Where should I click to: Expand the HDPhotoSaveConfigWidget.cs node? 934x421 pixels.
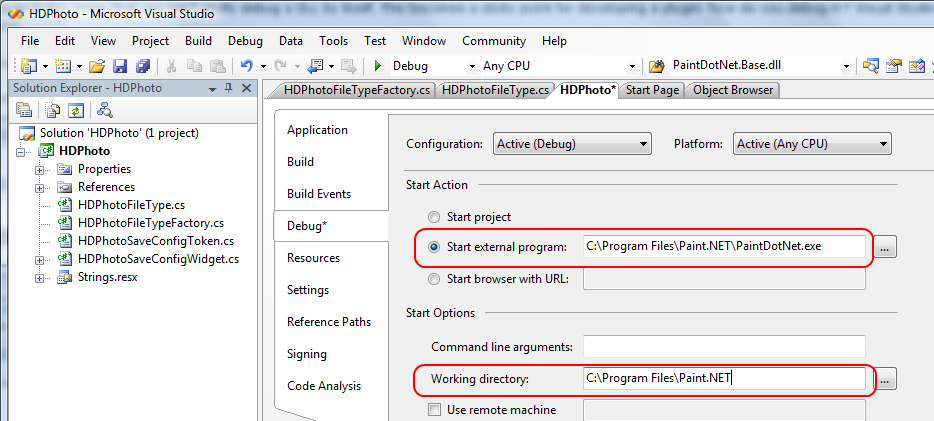pos(40,260)
